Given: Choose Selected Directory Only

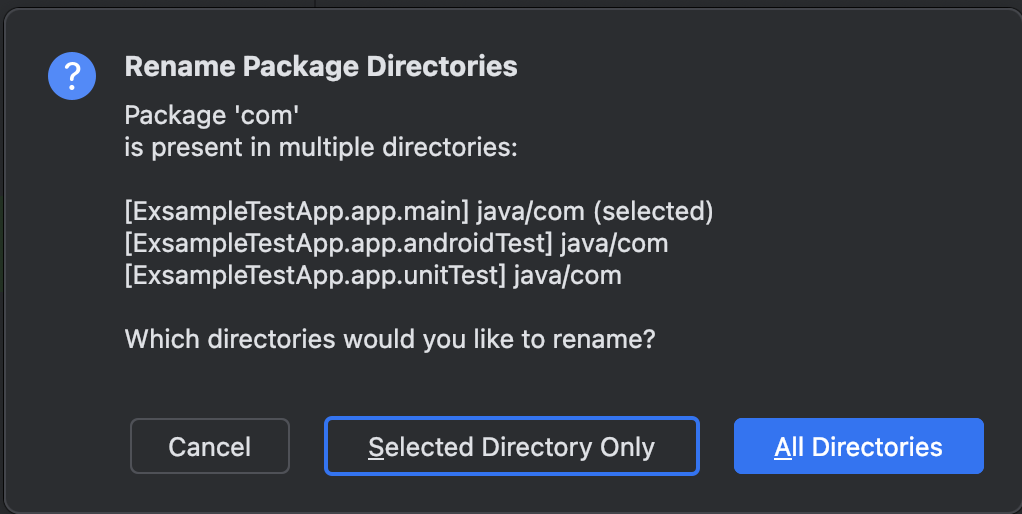Looking at the screenshot, I should coord(512,446).
